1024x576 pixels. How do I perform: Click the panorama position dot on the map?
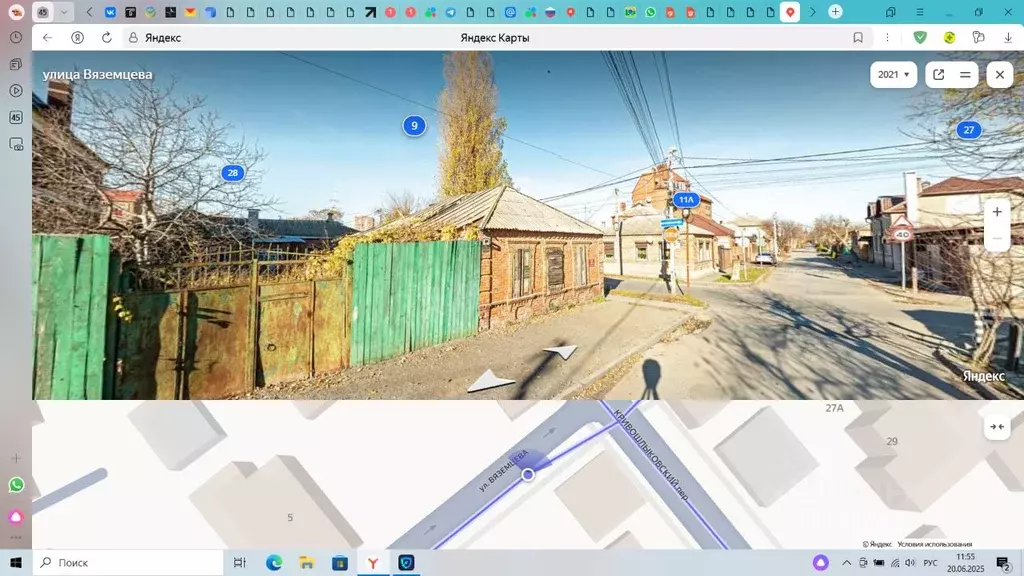[x=528, y=475]
